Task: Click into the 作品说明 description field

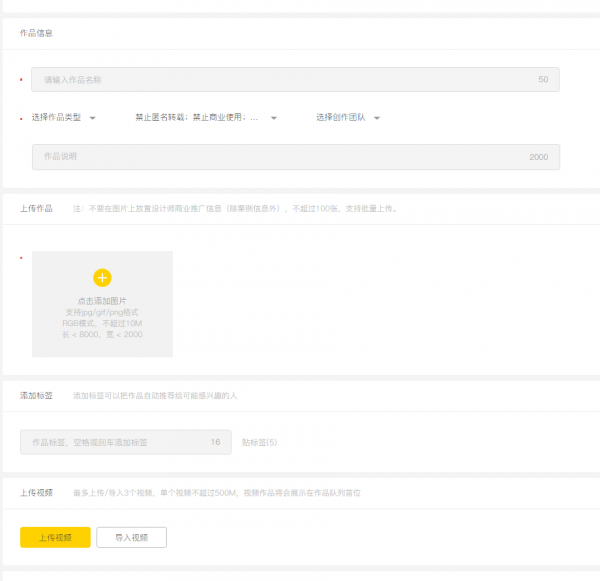Action: [x=280, y=157]
